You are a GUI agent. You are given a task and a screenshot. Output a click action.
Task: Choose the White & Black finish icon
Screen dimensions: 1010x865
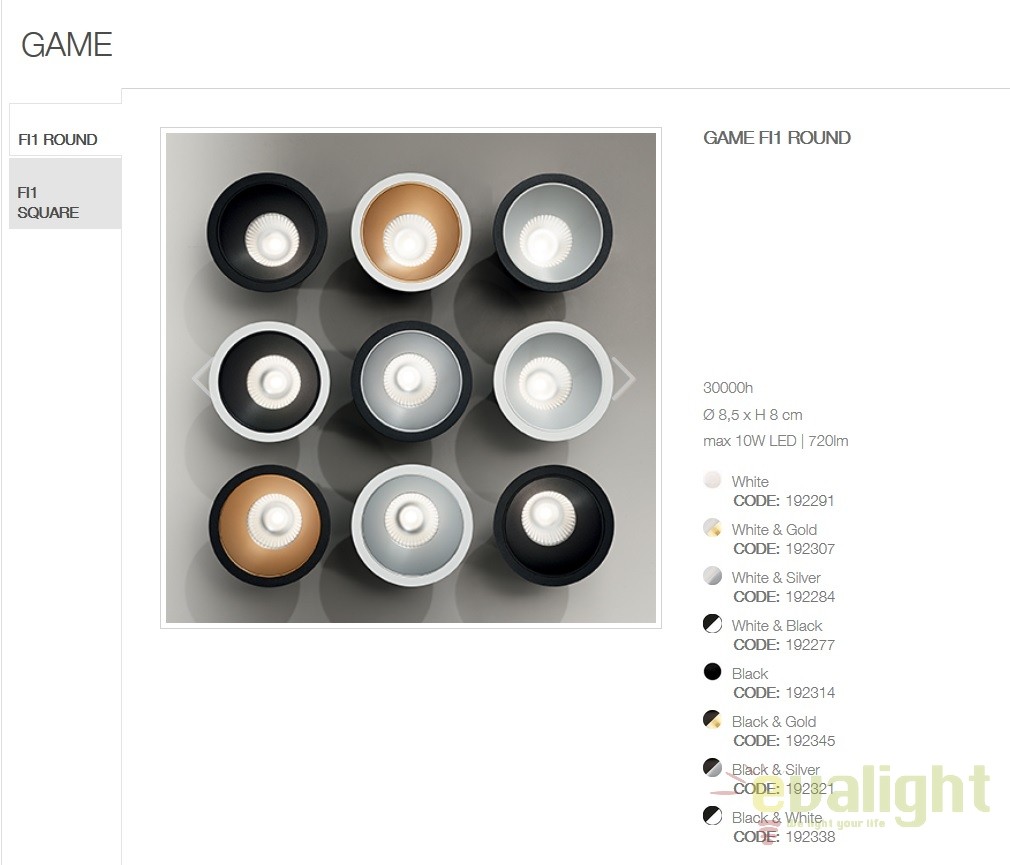(712, 623)
